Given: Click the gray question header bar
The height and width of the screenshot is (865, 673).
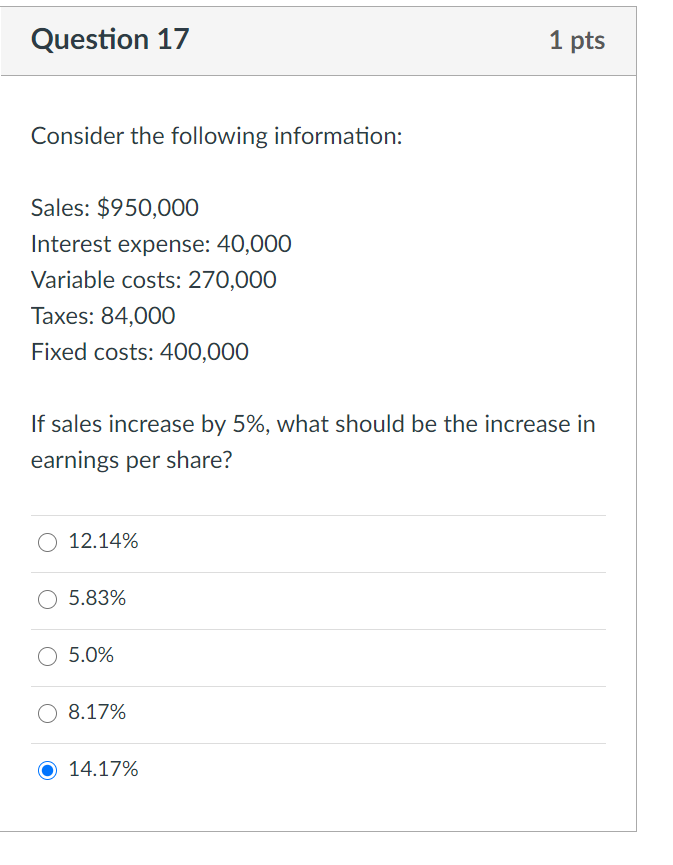Looking at the screenshot, I should point(330,40).
